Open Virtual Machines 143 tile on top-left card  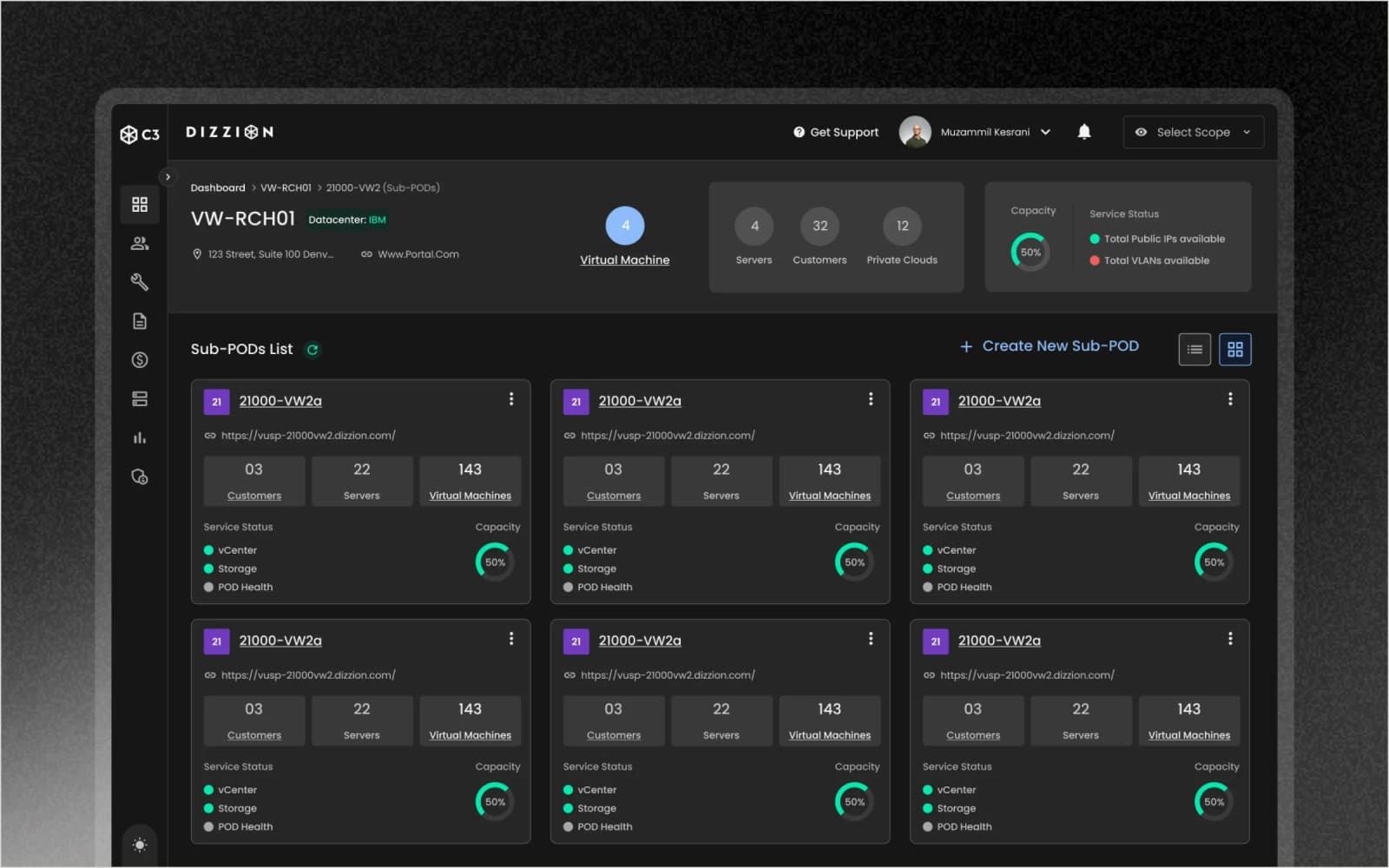point(470,481)
